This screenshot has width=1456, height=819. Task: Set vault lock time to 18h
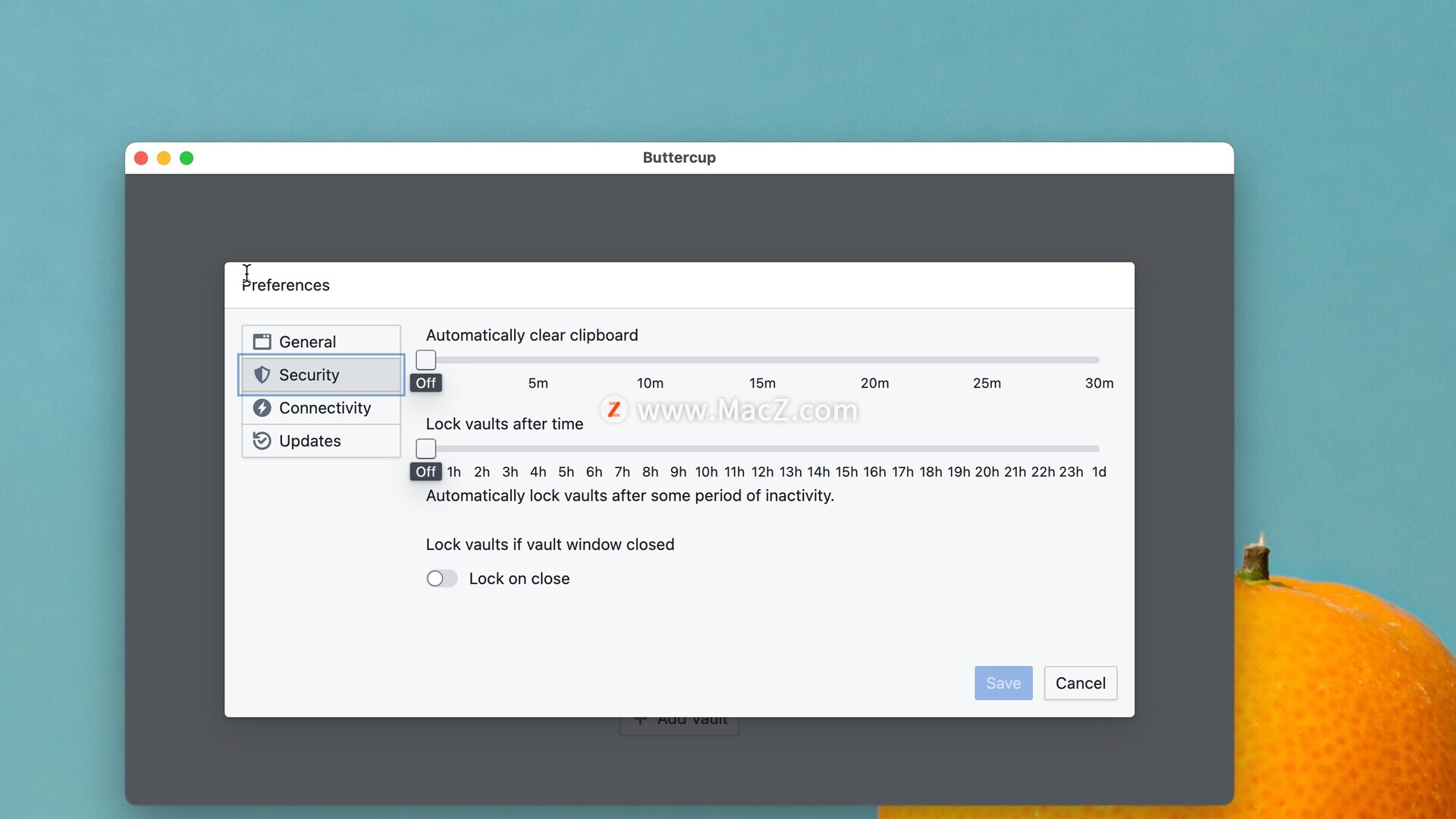click(x=930, y=472)
